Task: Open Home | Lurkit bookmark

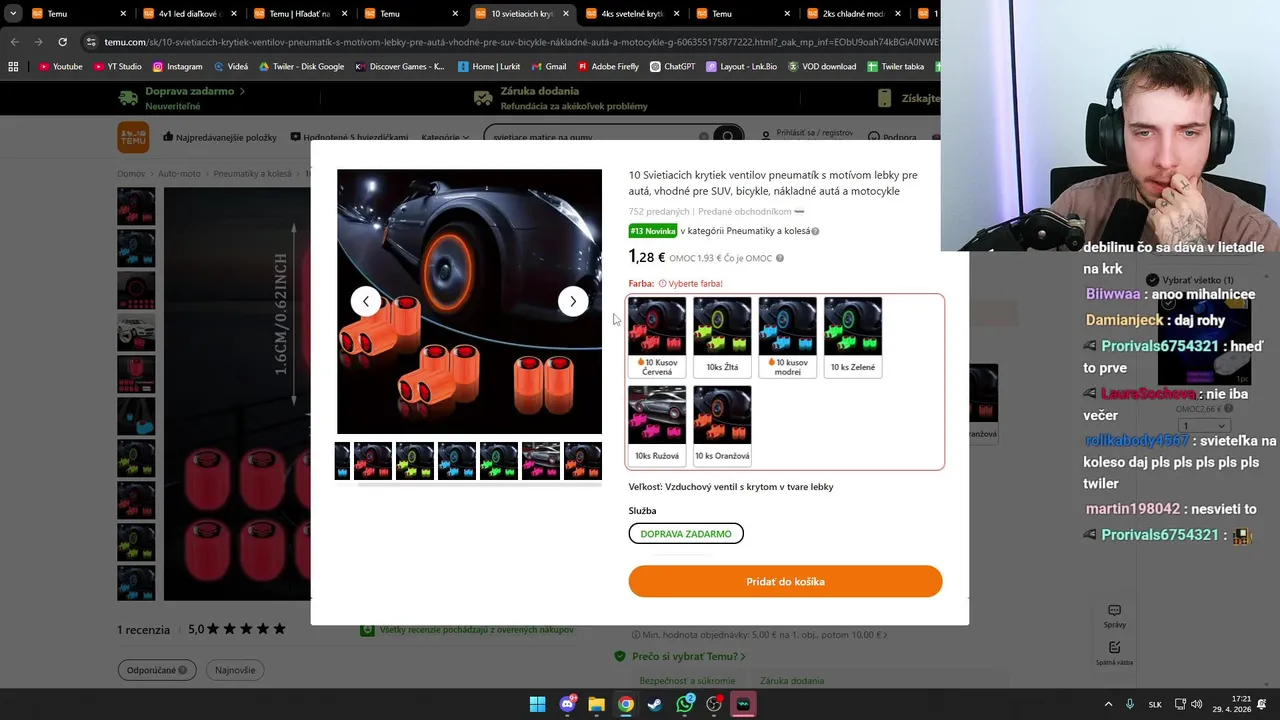Action: coord(490,66)
